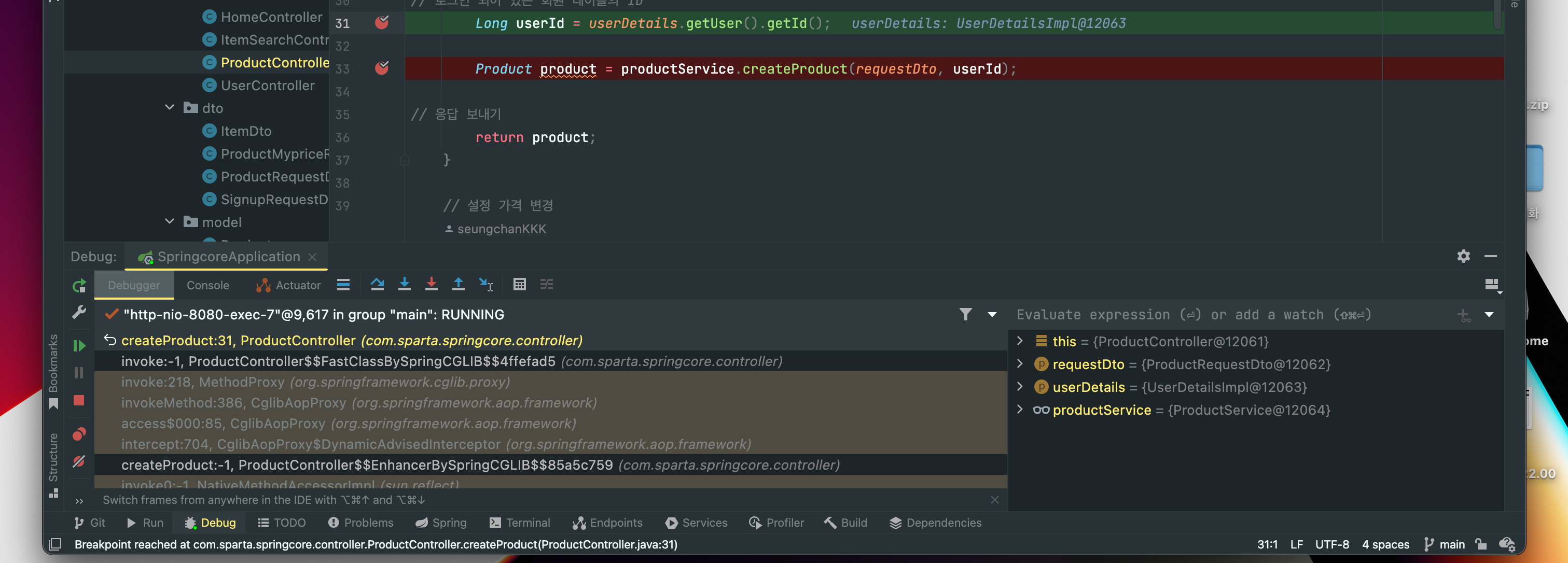The width and height of the screenshot is (1568, 563).
Task: Toggle breakpoint on line 31
Action: 382,22
